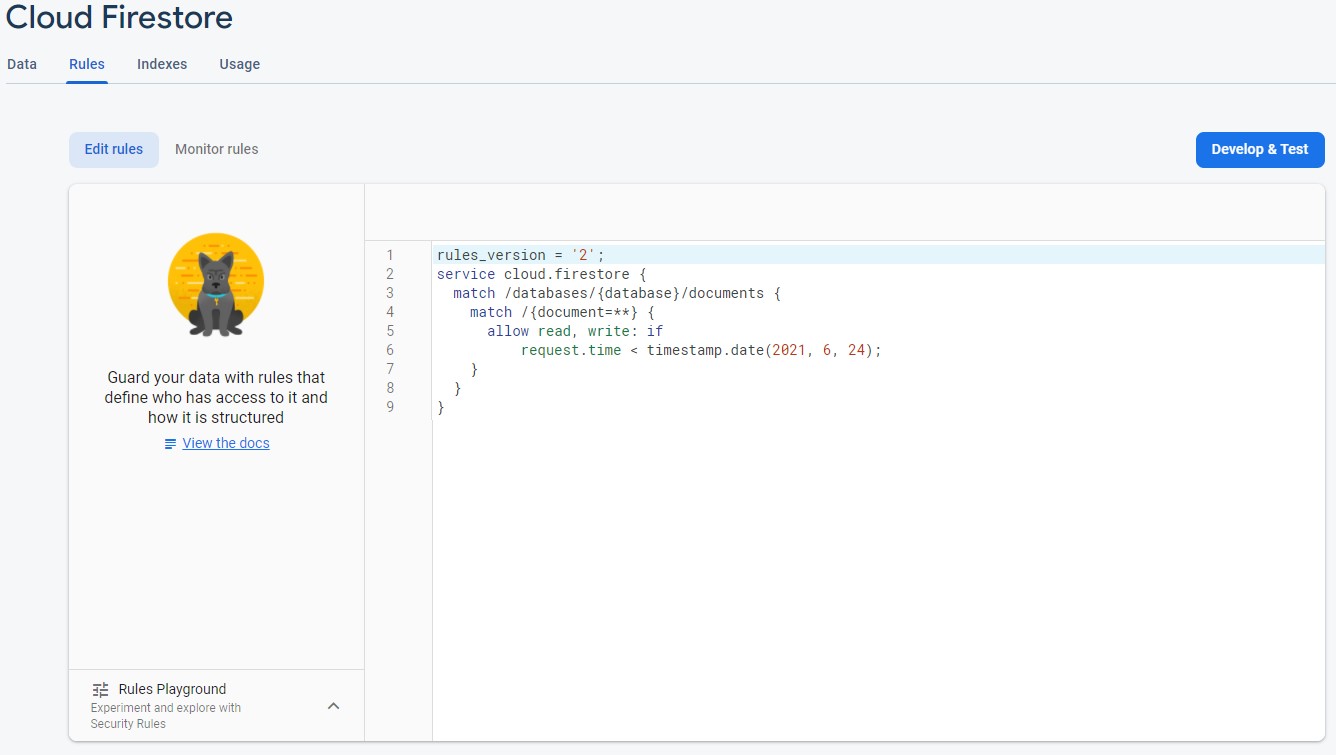Open the View the docs link
This screenshot has width=1336, height=755.
pos(226,443)
